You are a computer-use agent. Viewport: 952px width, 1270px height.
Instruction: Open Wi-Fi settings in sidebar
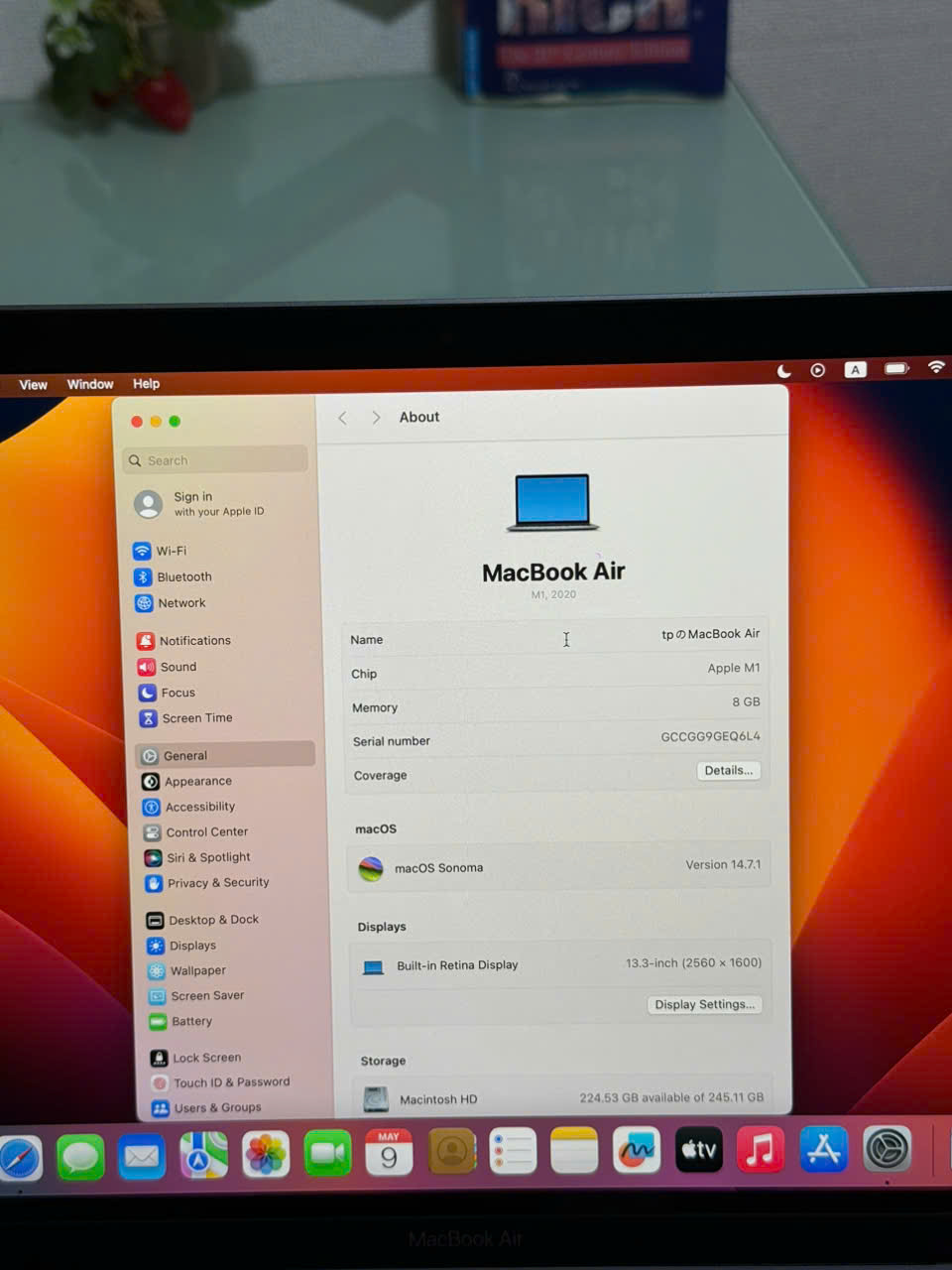click(x=160, y=551)
